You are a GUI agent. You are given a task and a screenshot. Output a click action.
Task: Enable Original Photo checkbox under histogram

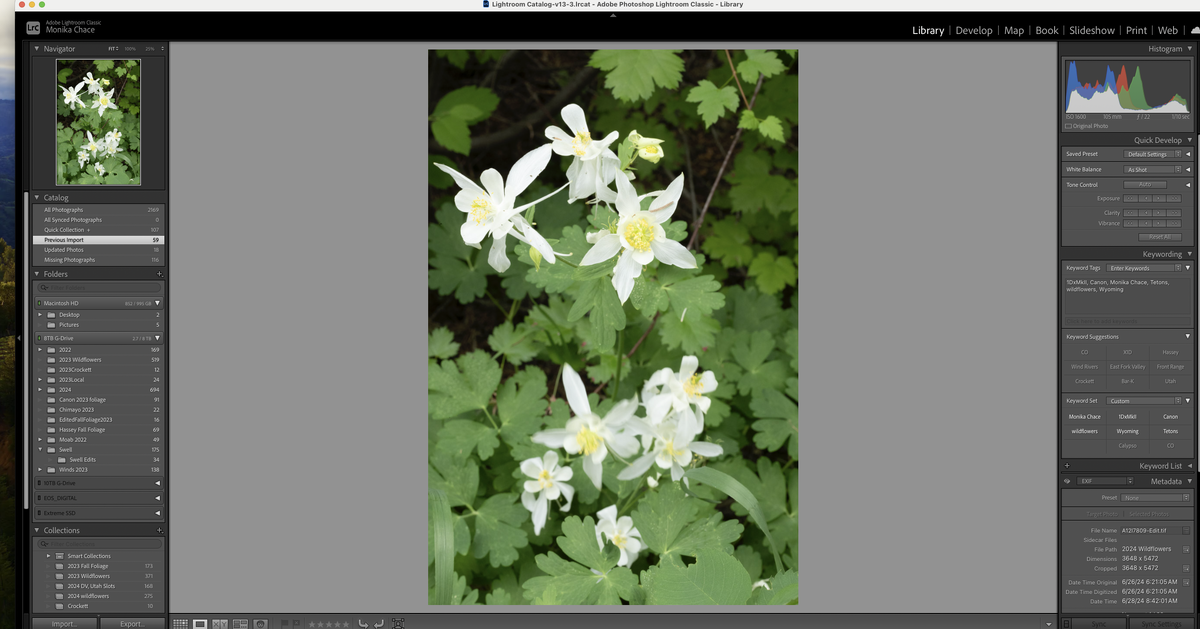click(x=1069, y=126)
